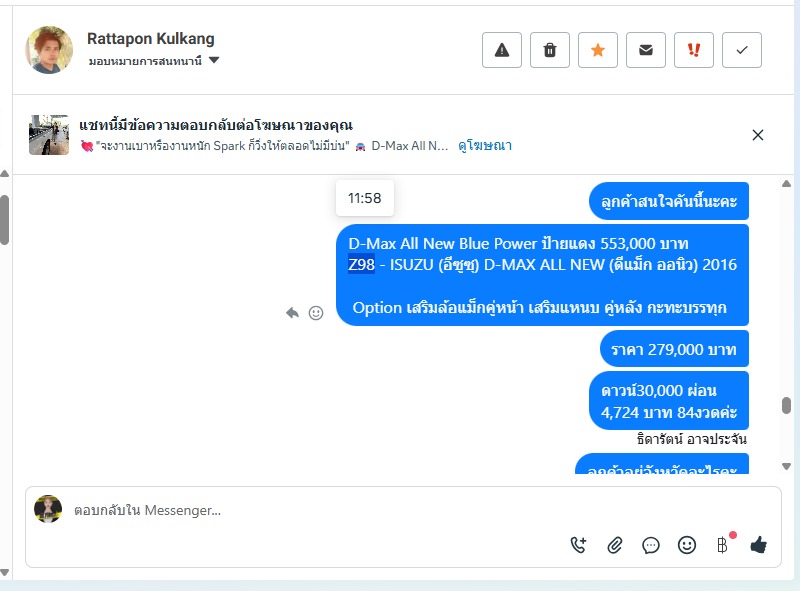Delete conversation using trash icon
This screenshot has width=800, height=591.
[x=549, y=50]
